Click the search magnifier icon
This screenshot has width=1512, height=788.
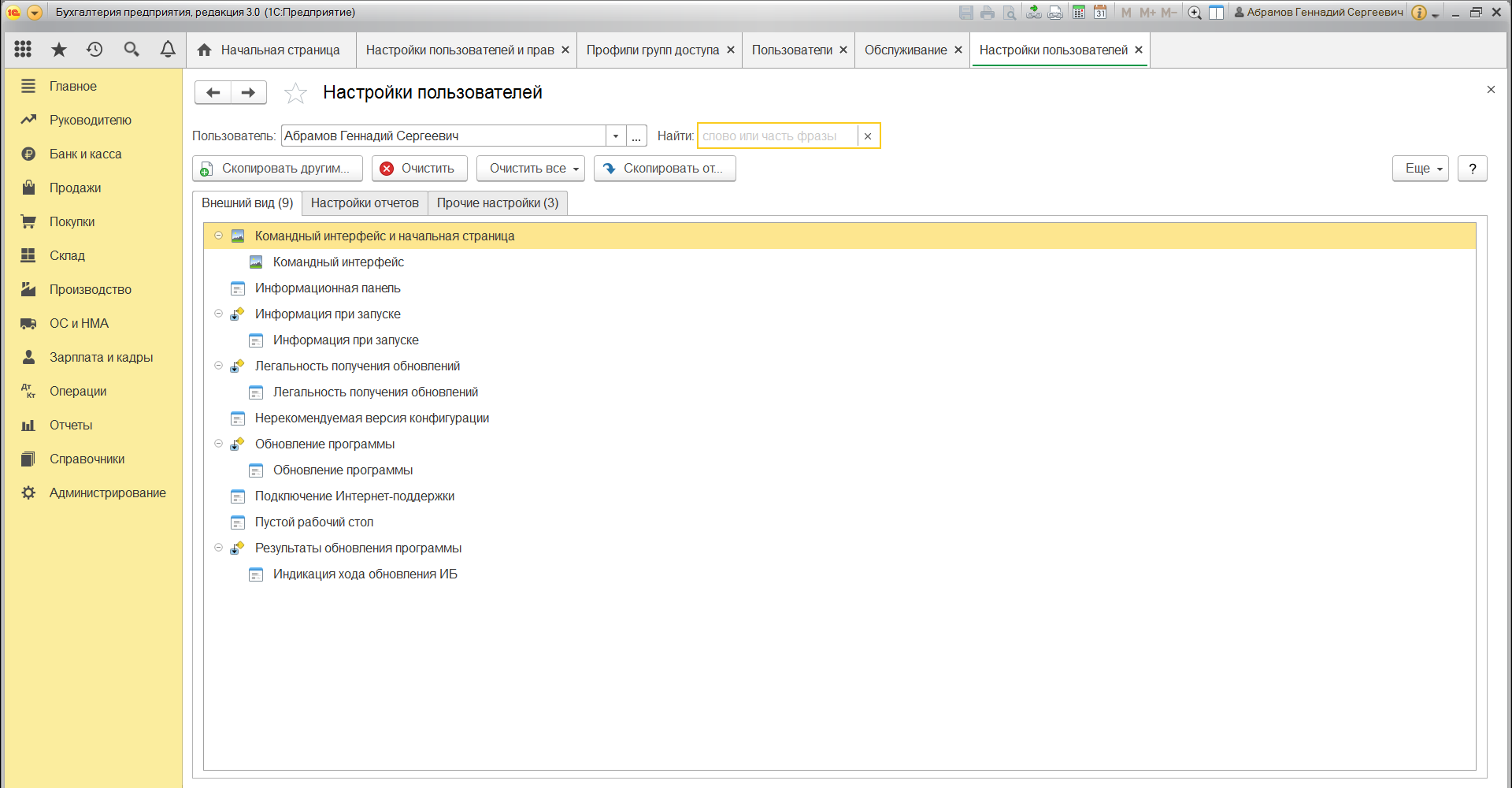[132, 50]
